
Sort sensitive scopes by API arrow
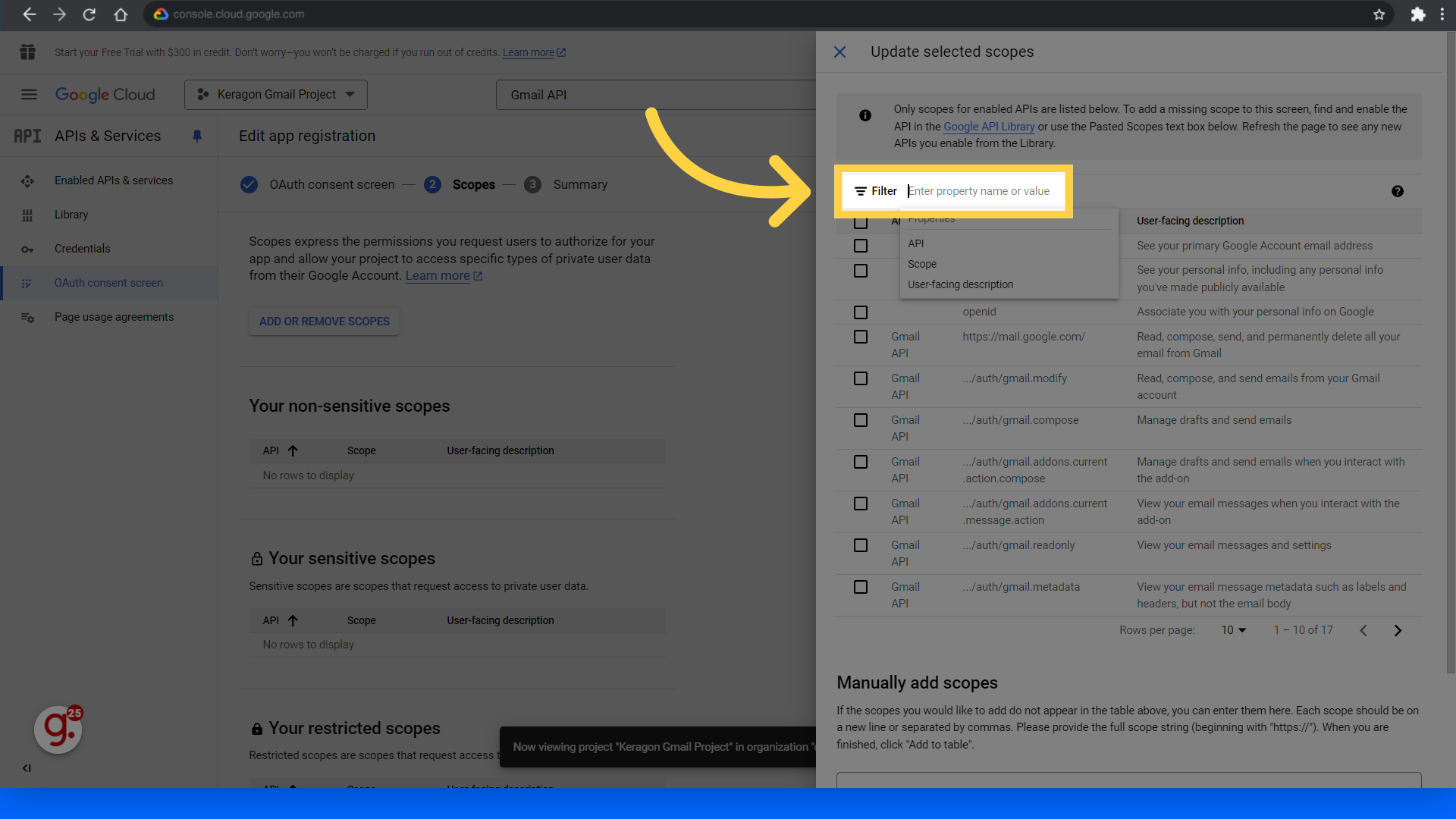pos(293,620)
